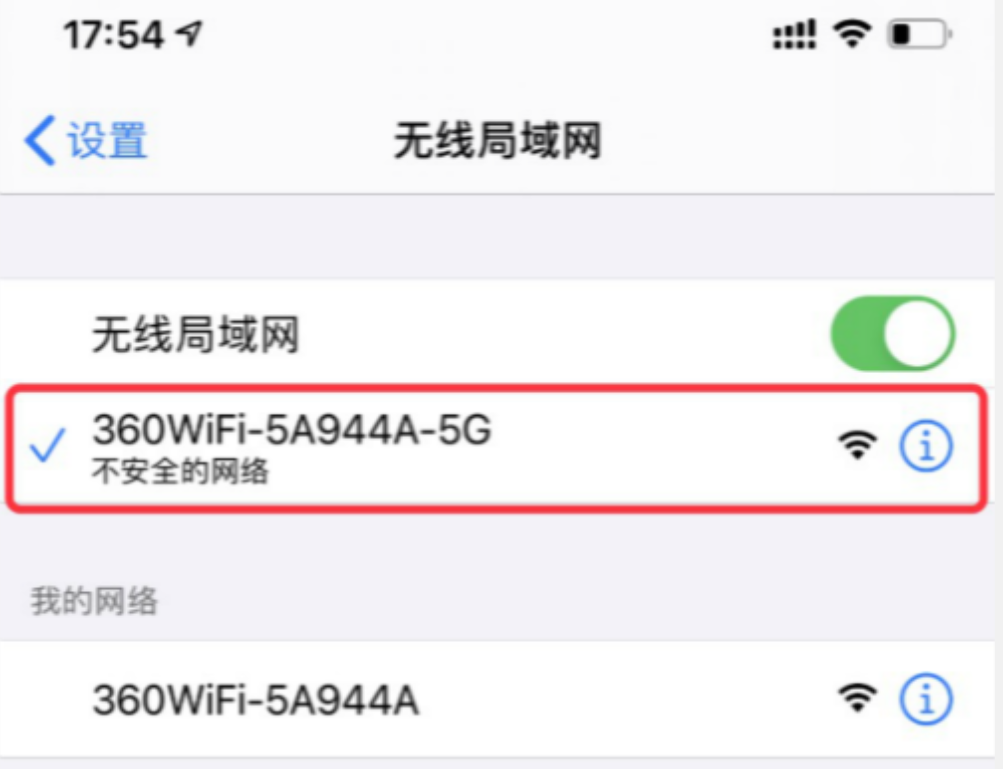Tap cellular signal bars in status bar
The image size is (1003, 769).
[794, 34]
